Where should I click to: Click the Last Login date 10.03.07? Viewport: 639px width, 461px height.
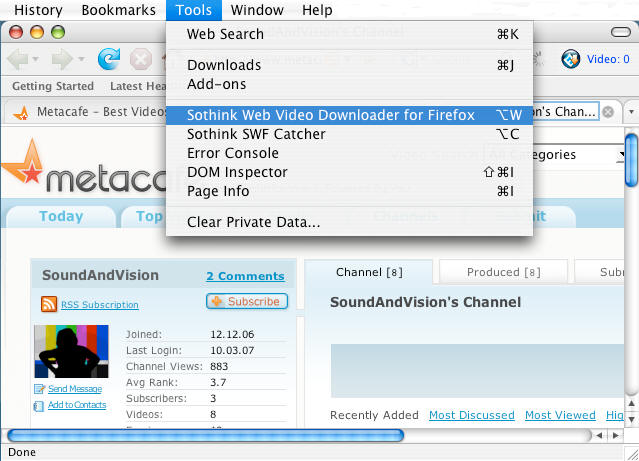pos(232,350)
